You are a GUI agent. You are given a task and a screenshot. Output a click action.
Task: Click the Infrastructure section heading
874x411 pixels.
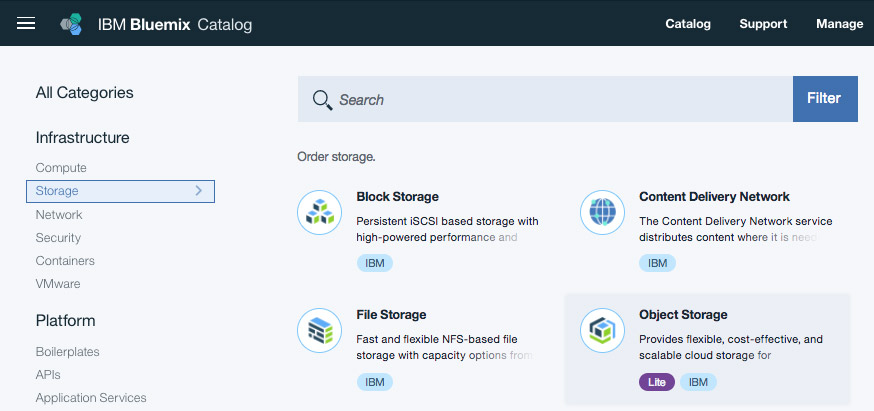pos(82,138)
